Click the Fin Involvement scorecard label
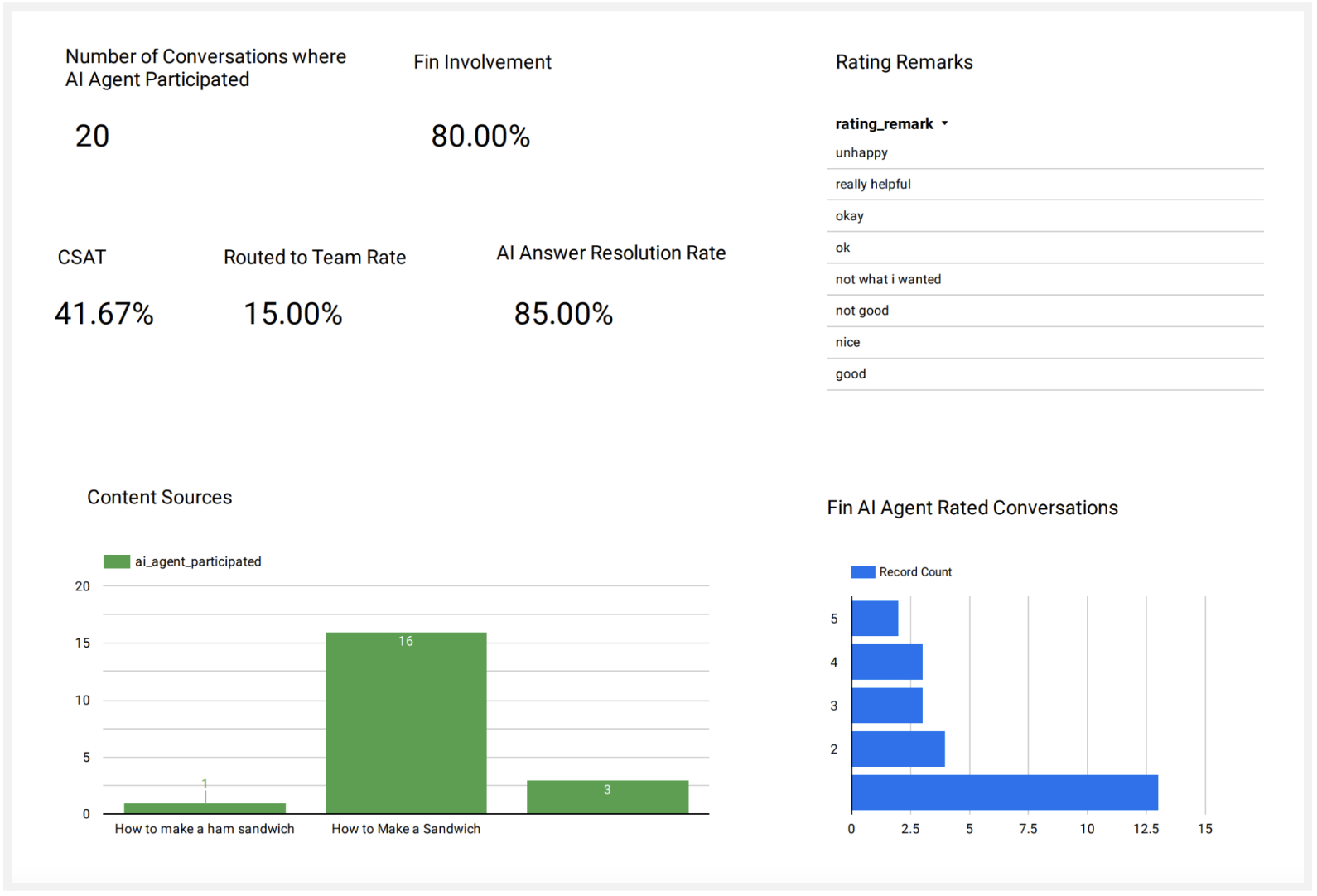 (482, 63)
